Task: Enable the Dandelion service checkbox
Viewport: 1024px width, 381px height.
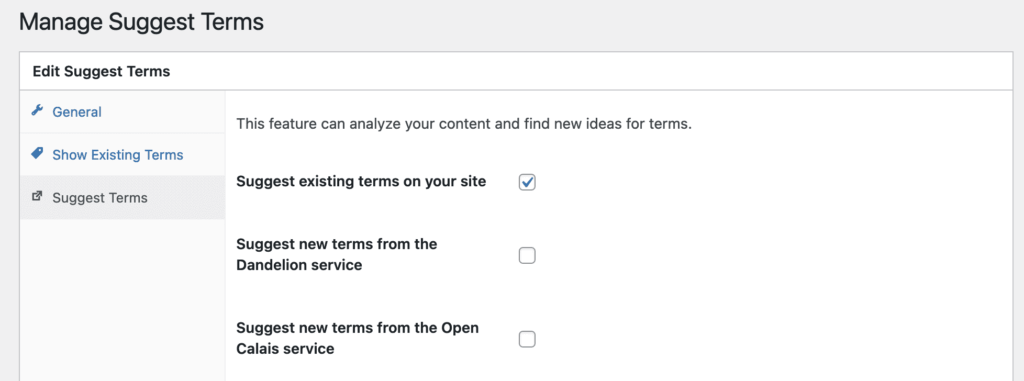Action: click(527, 256)
